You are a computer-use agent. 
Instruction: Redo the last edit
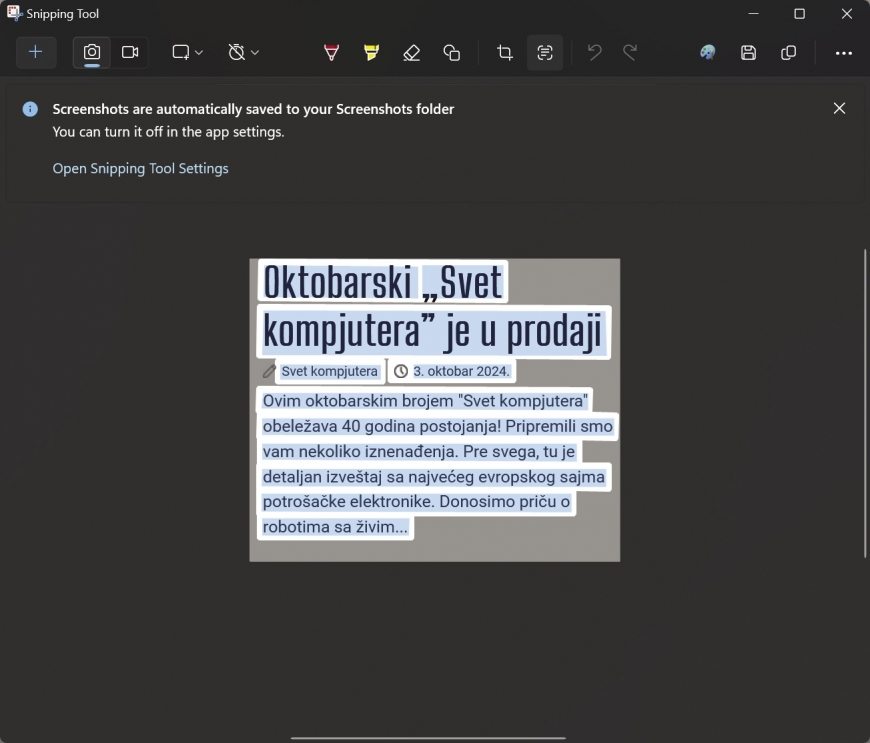630,53
